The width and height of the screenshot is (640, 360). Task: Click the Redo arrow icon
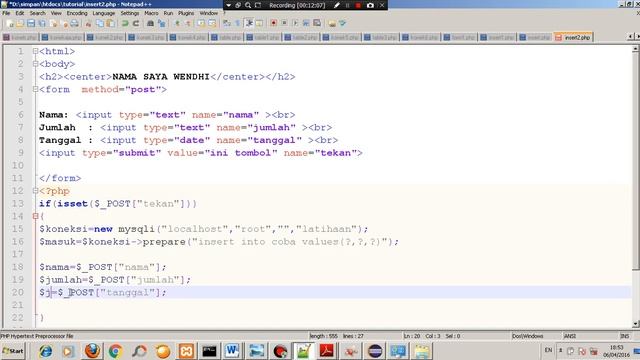(136, 23)
